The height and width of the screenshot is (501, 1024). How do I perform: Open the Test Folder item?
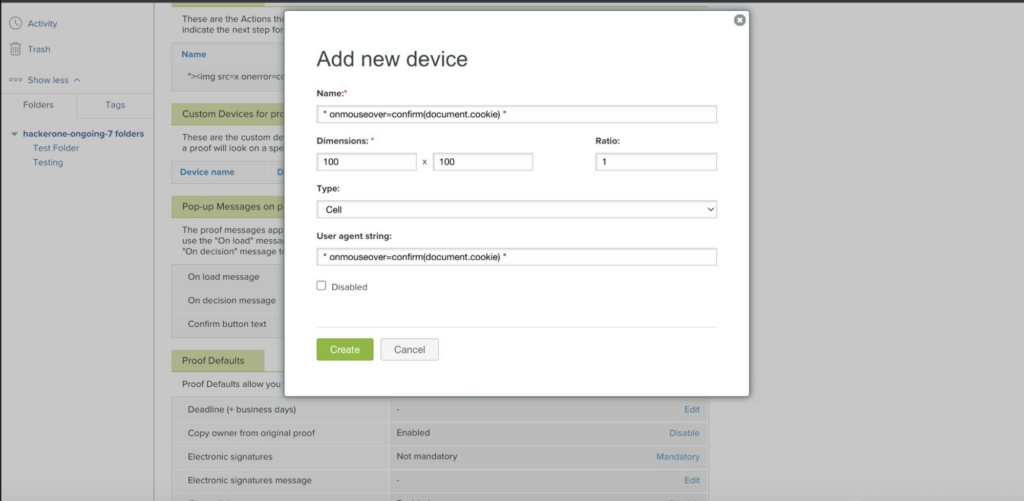click(56, 148)
